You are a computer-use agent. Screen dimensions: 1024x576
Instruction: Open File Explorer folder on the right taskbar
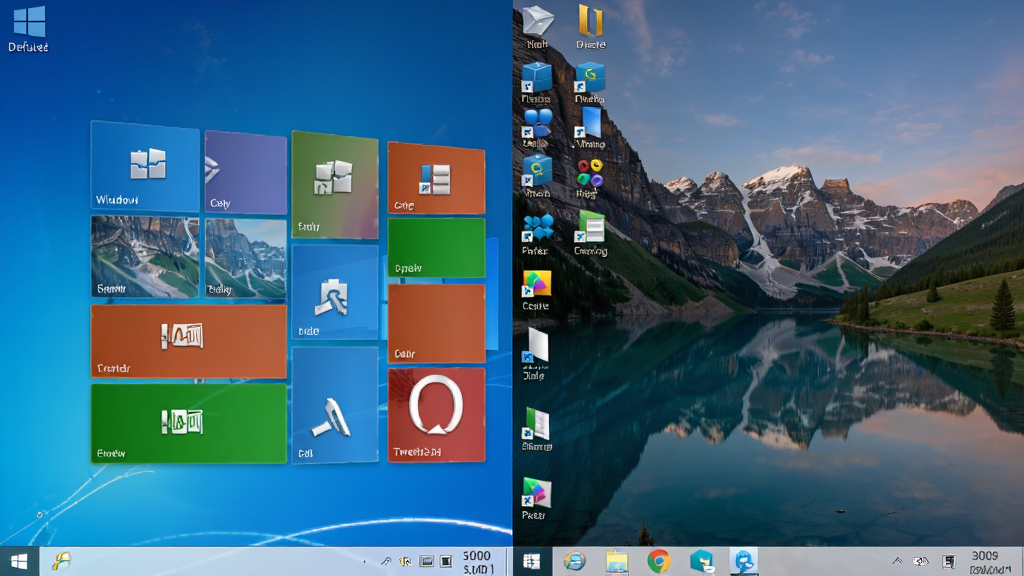(616, 562)
